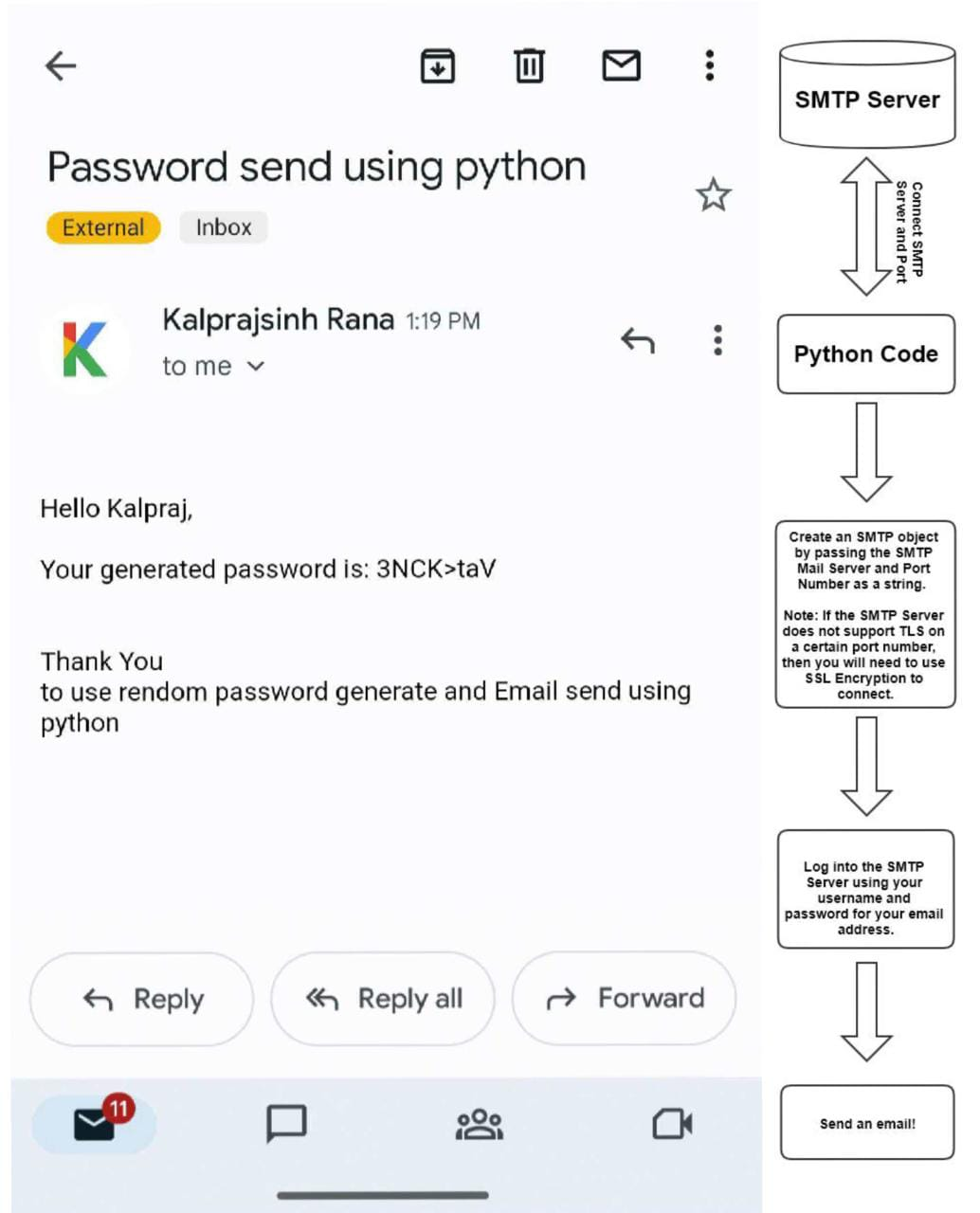Select the Chat icon in bottom navigation
This screenshot has height=1213, width=980.
(x=286, y=1124)
